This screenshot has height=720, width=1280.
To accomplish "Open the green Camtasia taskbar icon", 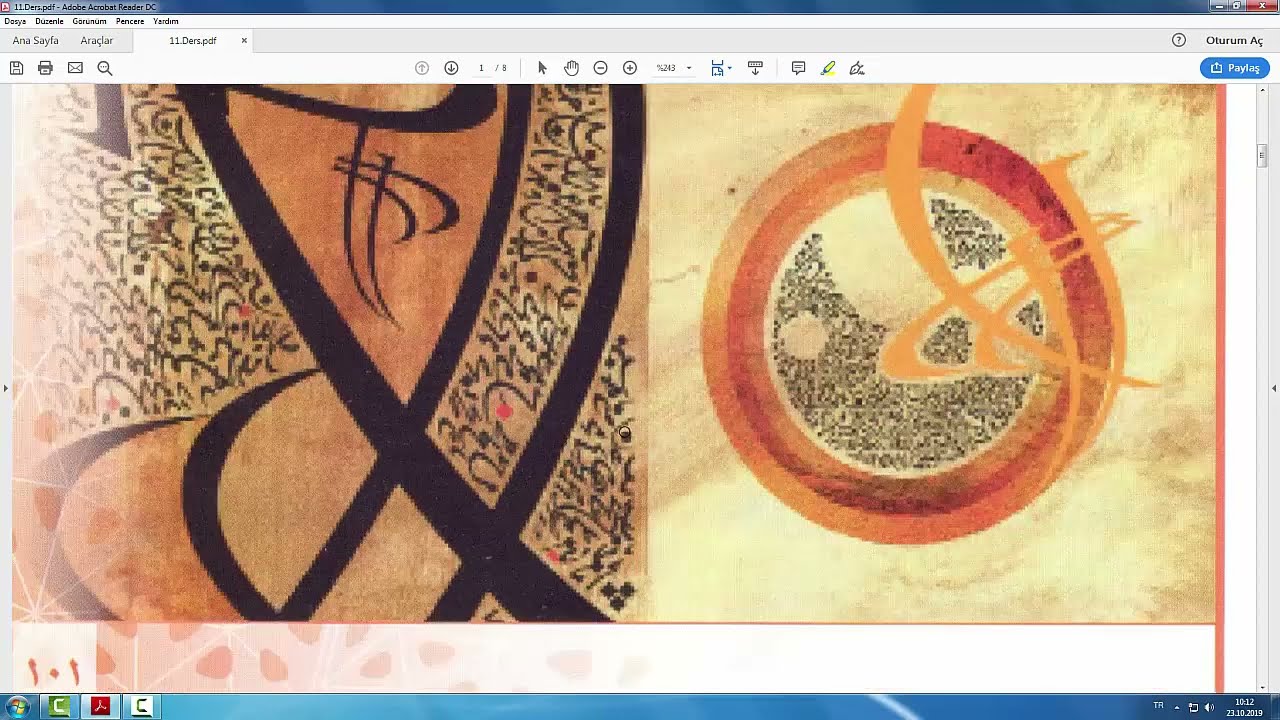I will click(x=60, y=707).
